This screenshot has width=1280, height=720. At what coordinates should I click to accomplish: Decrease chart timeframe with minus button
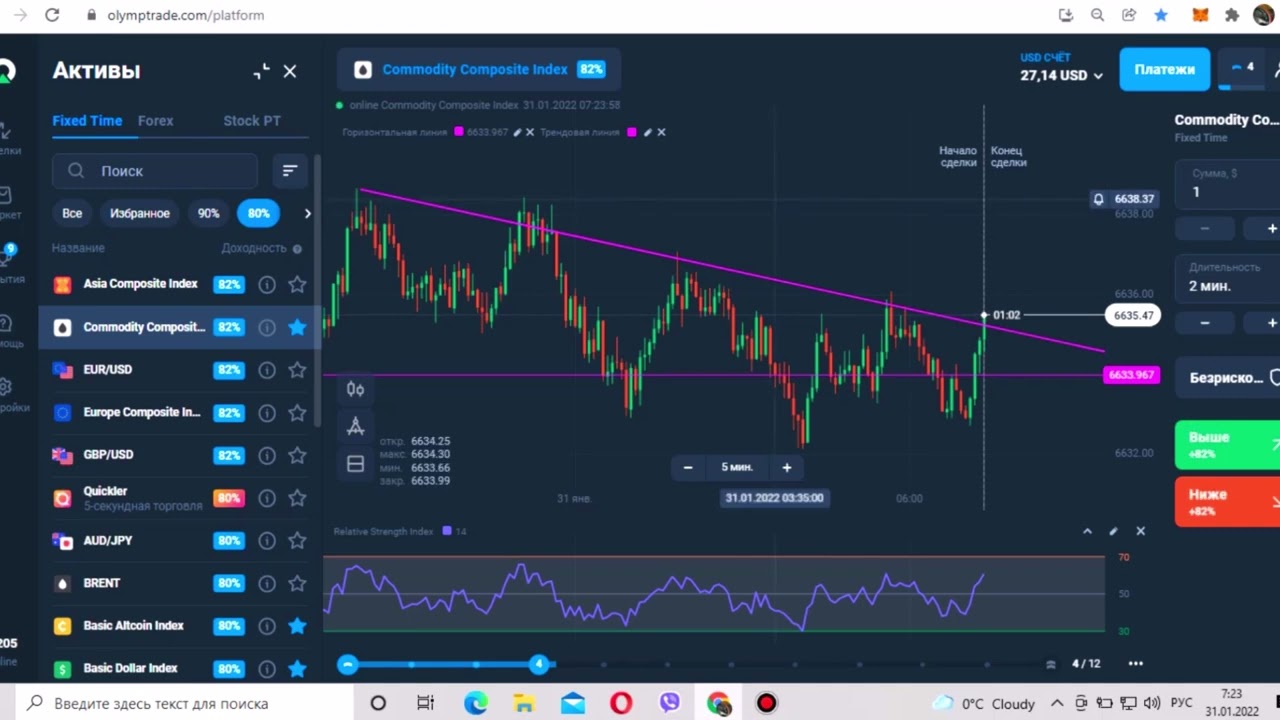(688, 467)
